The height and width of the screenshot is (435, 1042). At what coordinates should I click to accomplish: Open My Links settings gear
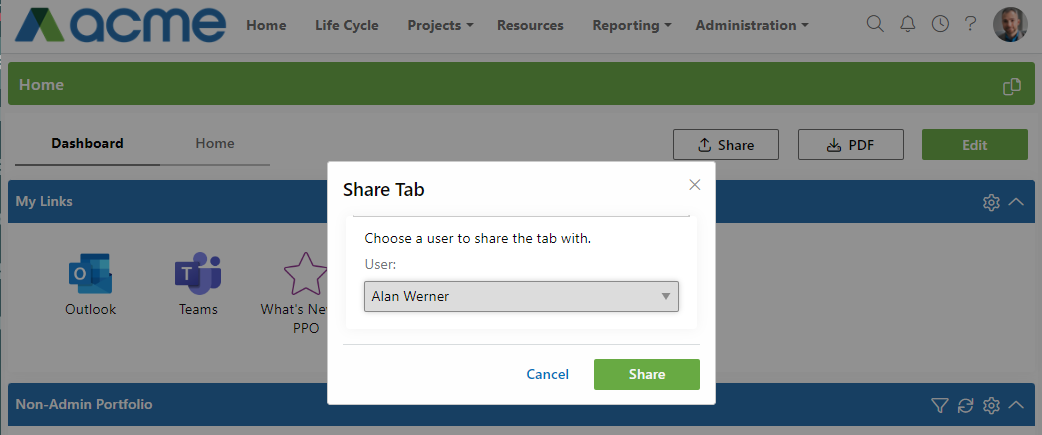click(991, 202)
